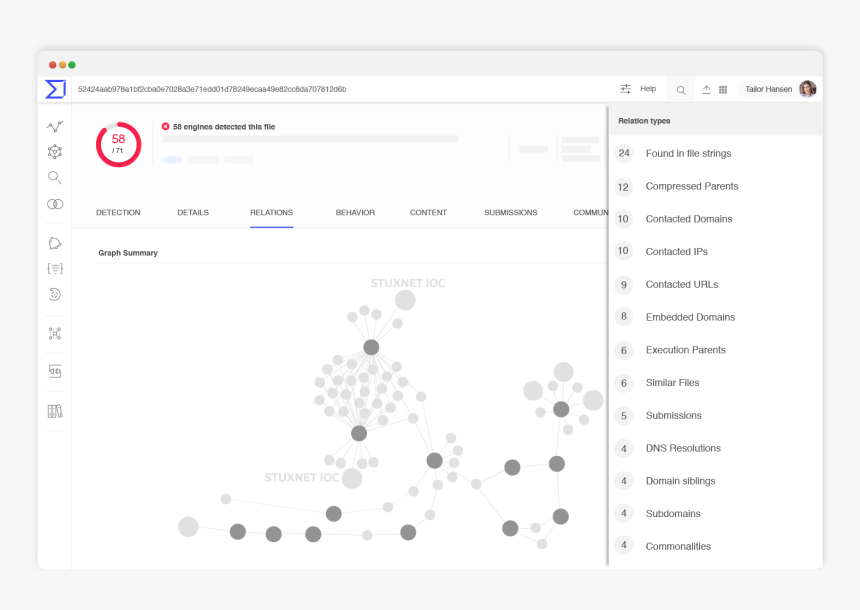The image size is (860, 610).
Task: Select the curly braces rules icon
Action: (55, 268)
